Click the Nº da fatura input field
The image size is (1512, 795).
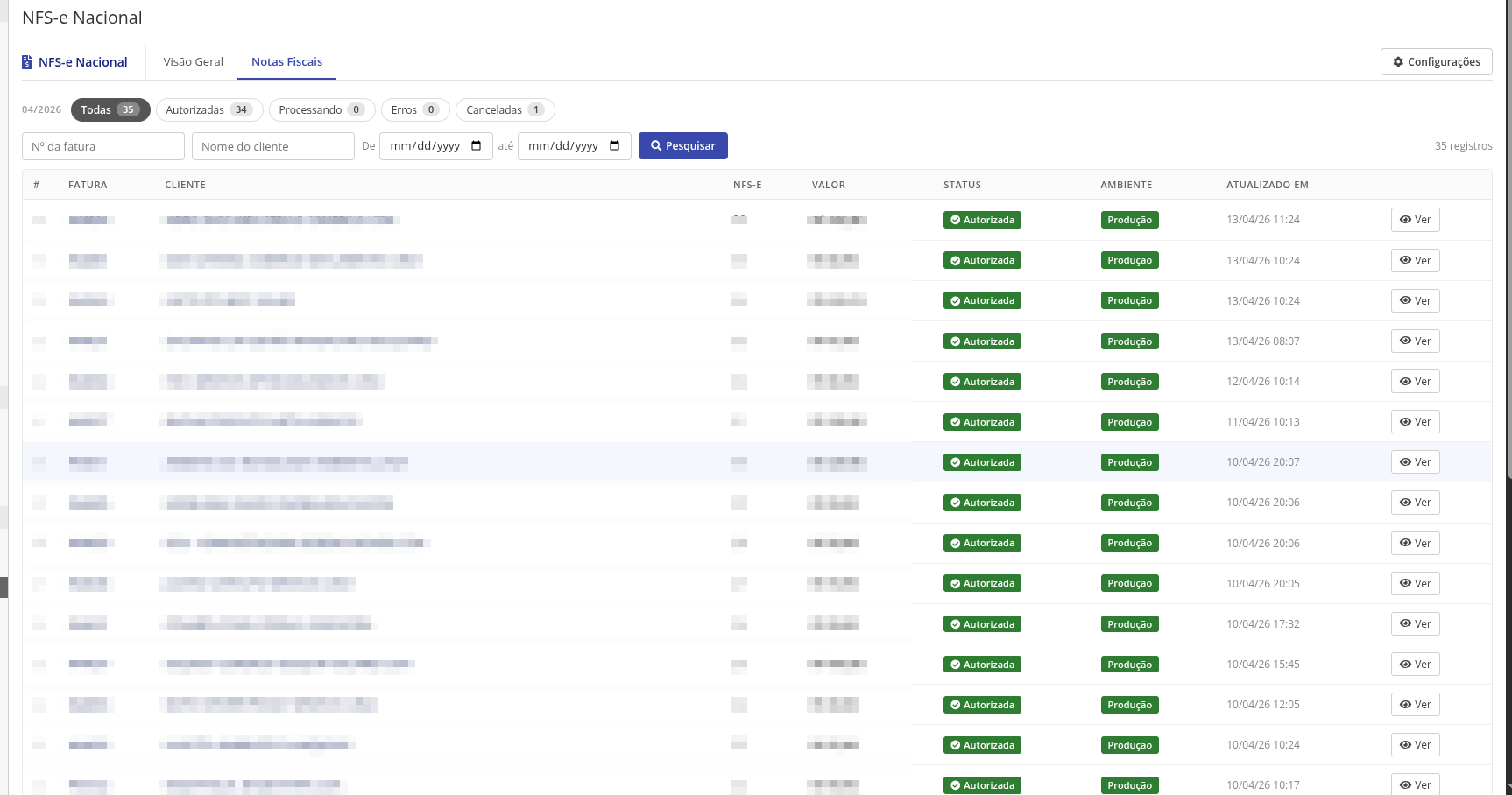tap(103, 146)
